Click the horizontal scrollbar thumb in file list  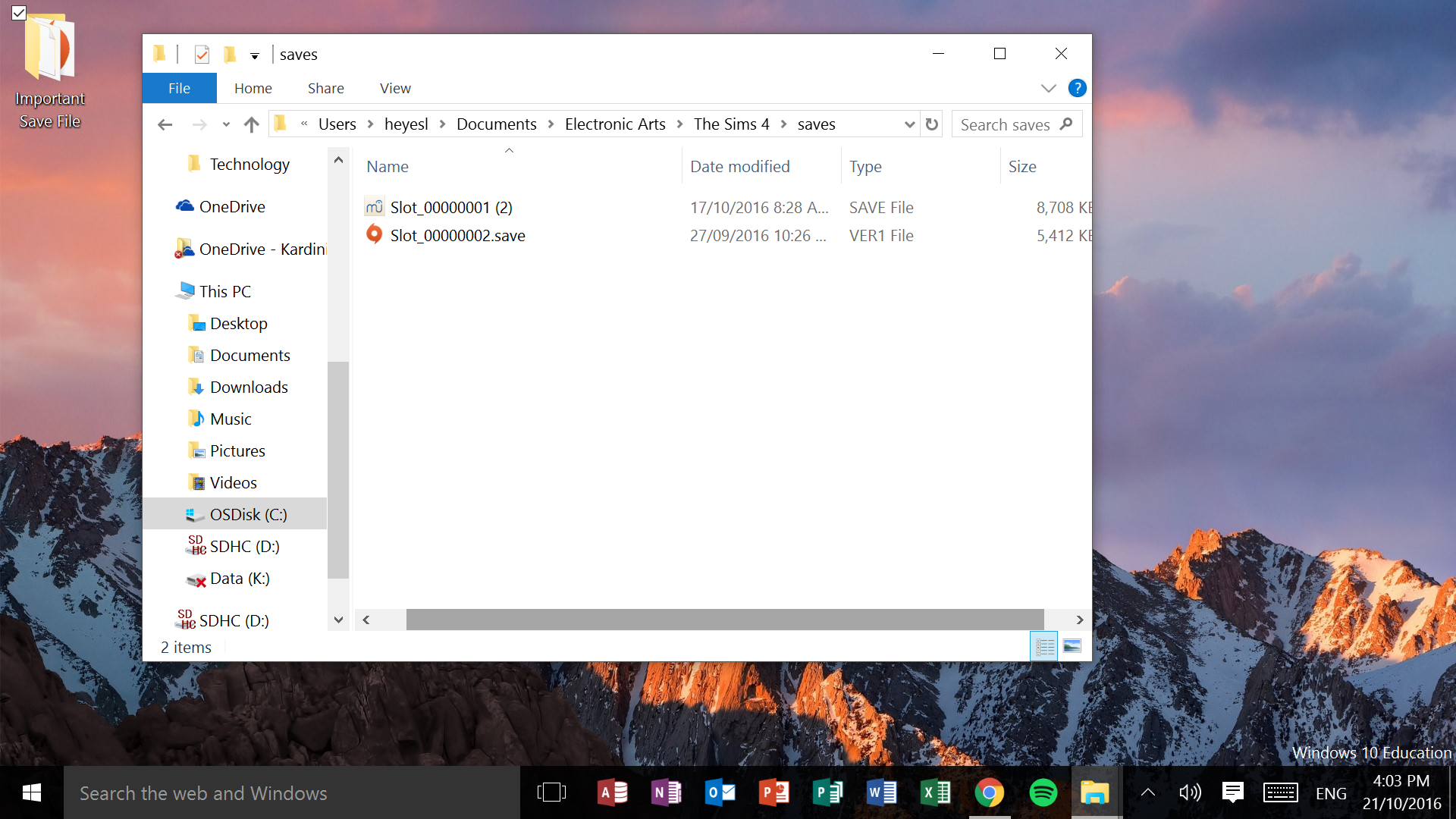[x=725, y=620]
